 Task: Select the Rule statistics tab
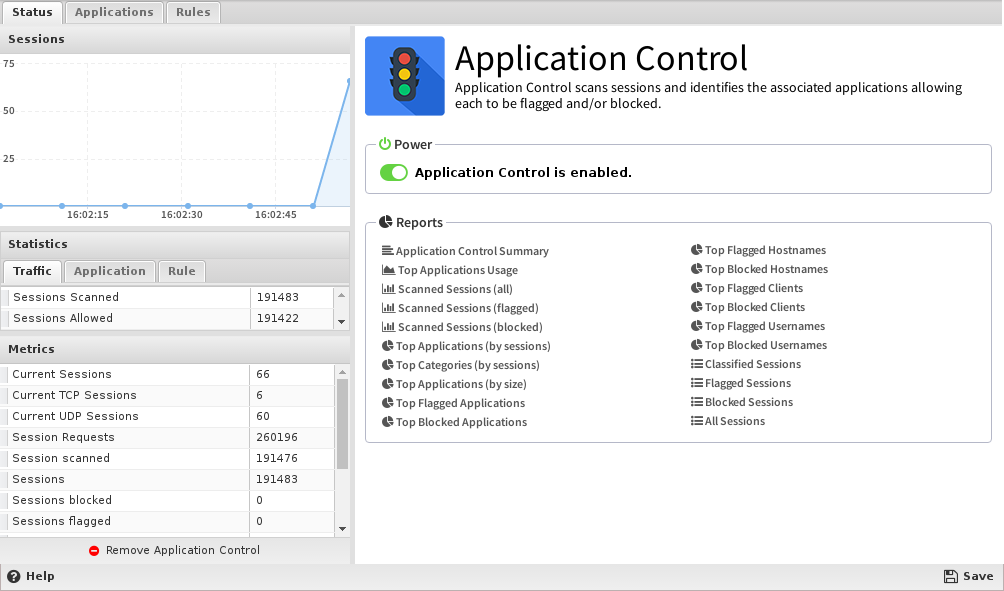[x=182, y=271]
